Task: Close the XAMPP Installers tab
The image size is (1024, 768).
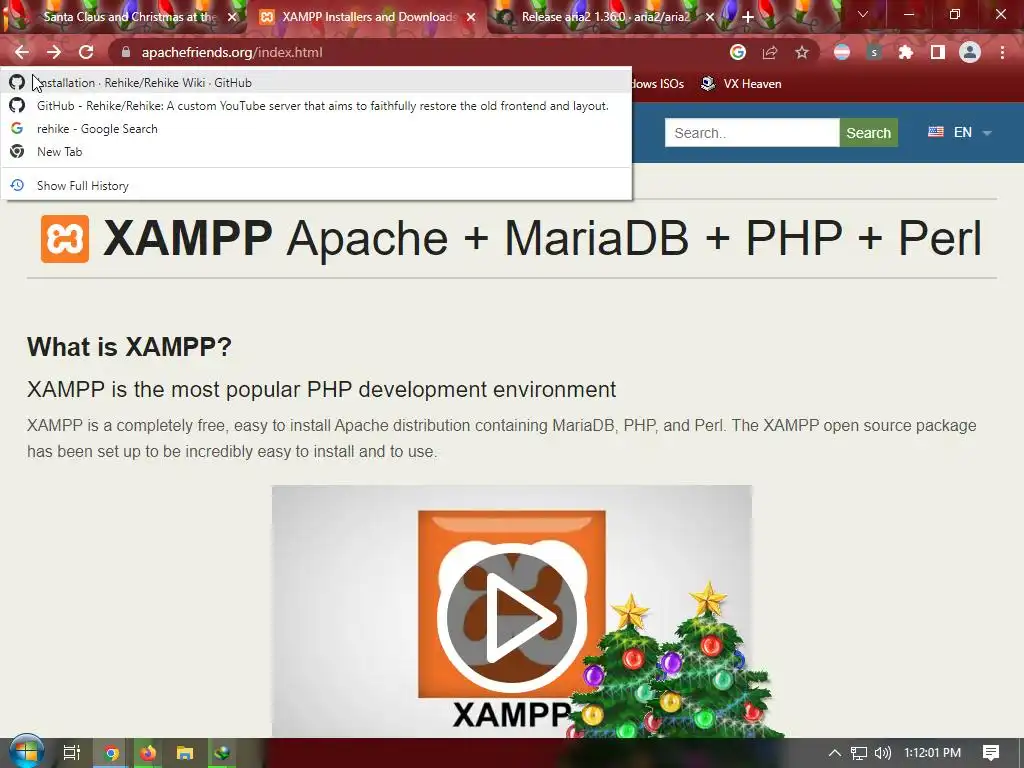Action: [471, 17]
